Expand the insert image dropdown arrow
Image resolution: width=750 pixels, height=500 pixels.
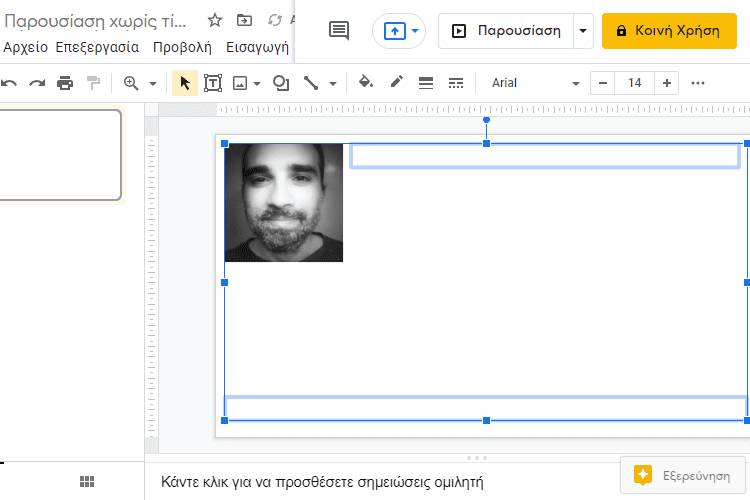(257, 84)
